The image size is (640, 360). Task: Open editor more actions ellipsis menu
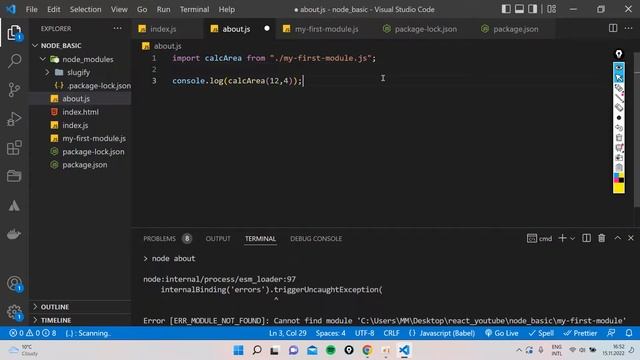(x=628, y=28)
